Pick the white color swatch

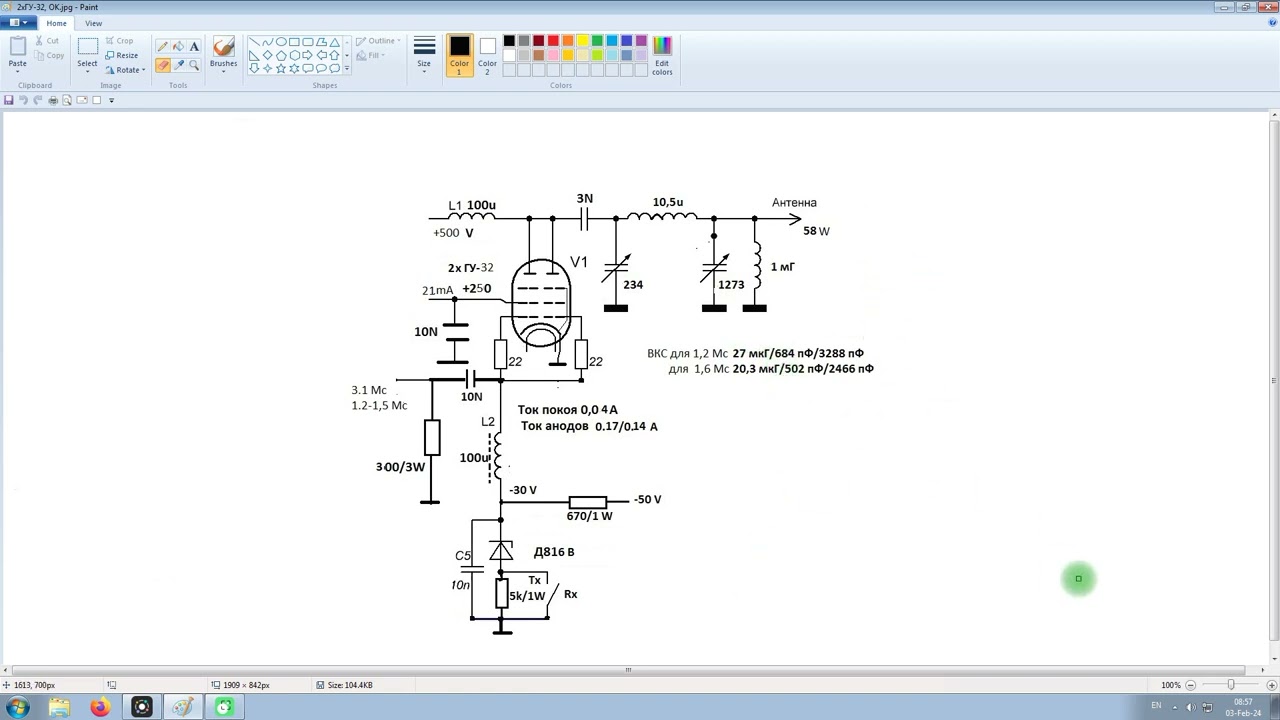click(x=509, y=55)
